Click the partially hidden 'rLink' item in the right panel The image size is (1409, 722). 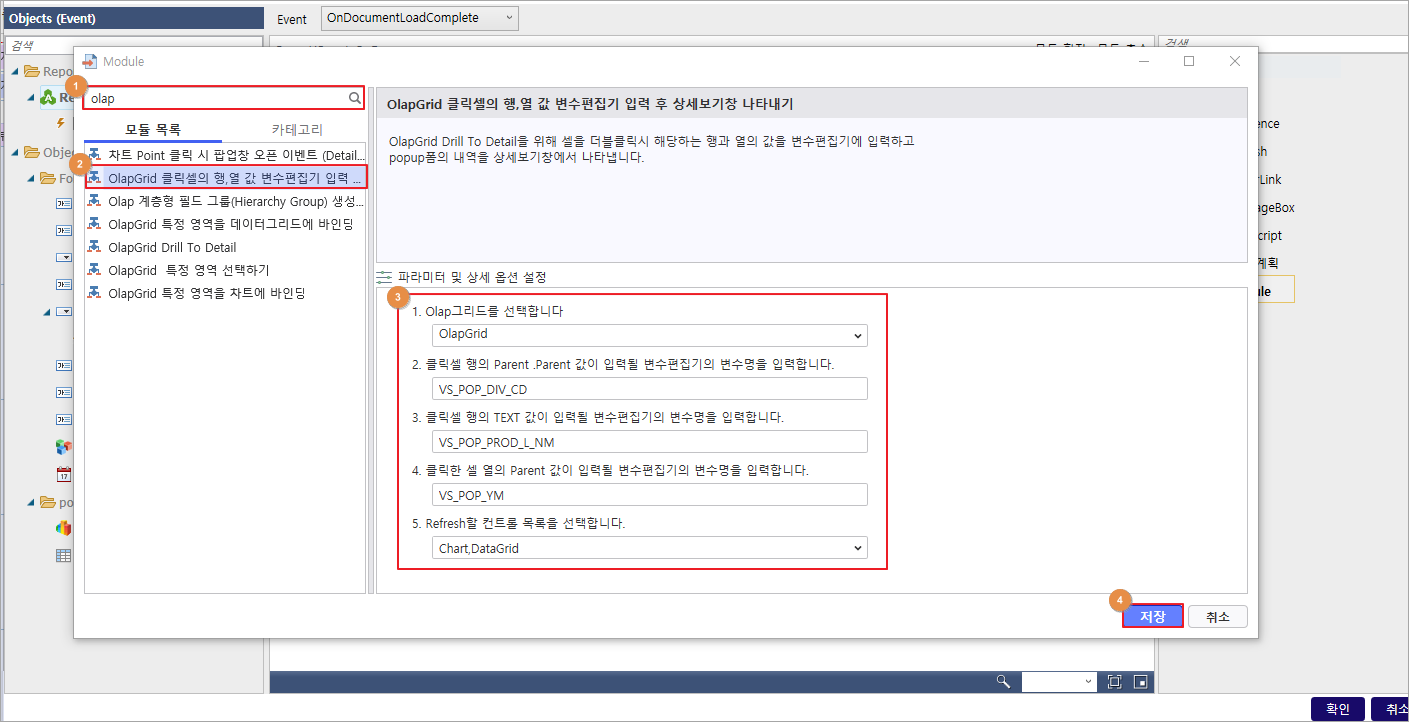click(x=1272, y=179)
